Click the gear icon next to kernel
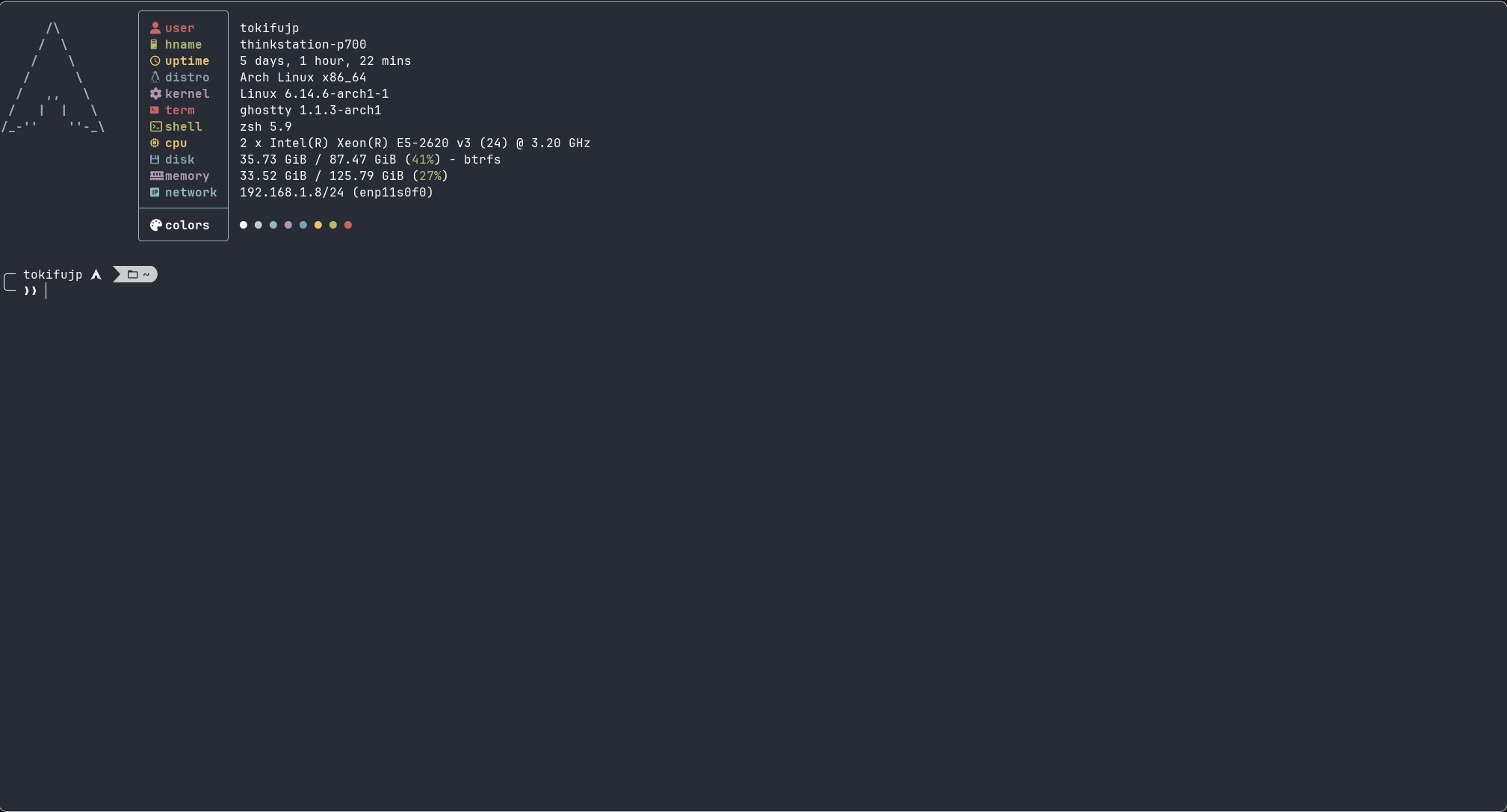The image size is (1507, 812). 155,94
